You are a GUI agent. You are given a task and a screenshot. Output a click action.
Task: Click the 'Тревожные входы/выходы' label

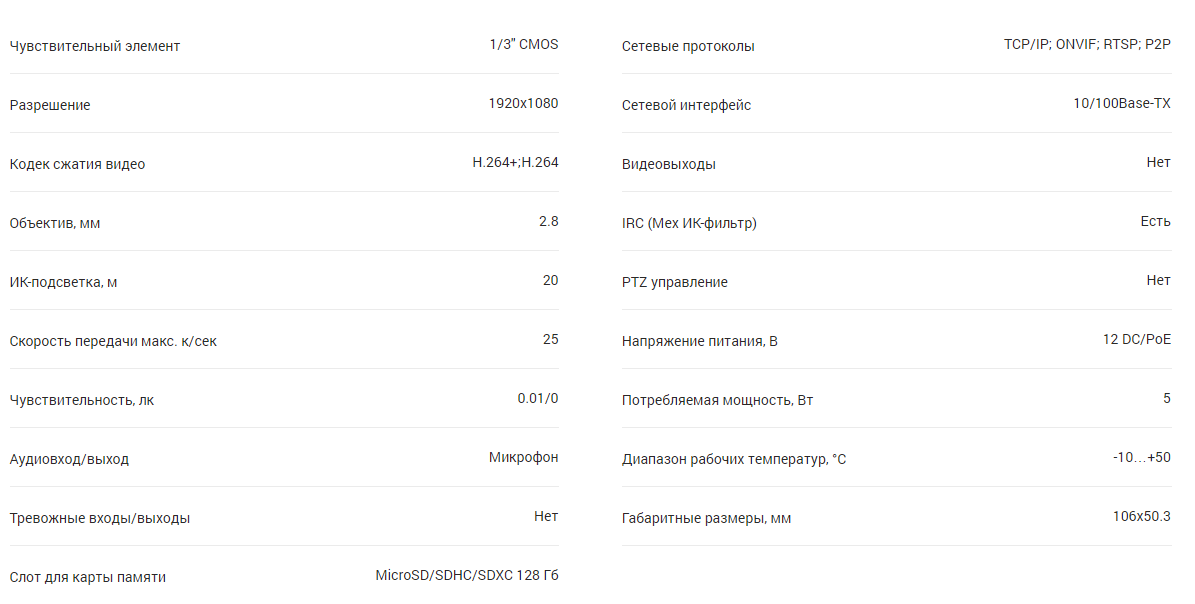(100, 519)
